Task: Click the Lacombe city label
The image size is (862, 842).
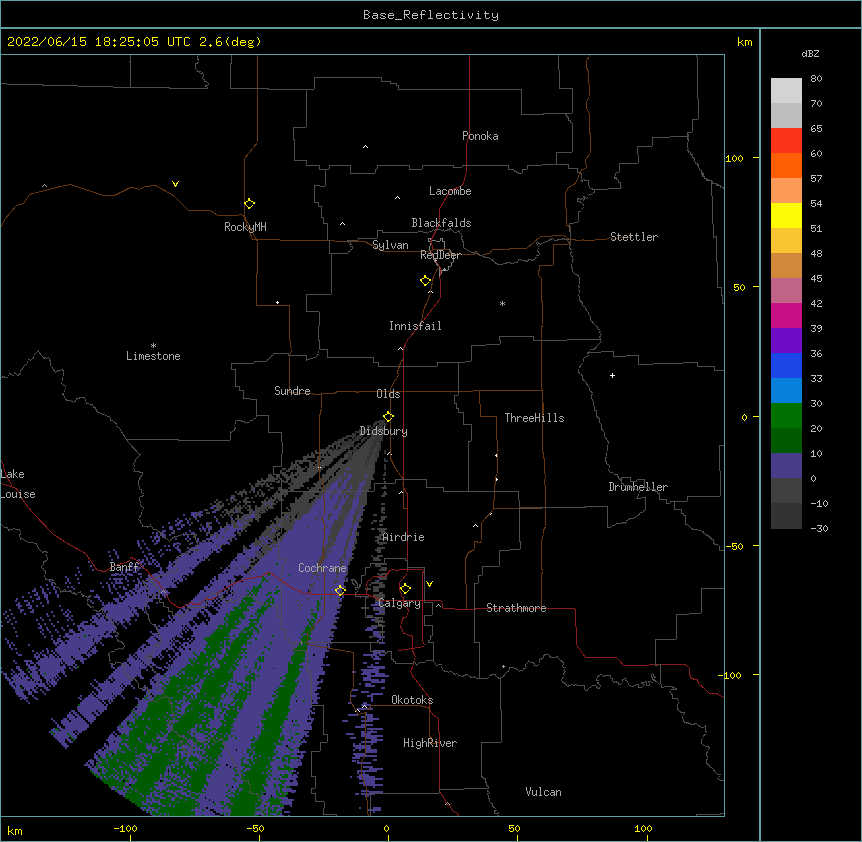Action: coord(450,191)
